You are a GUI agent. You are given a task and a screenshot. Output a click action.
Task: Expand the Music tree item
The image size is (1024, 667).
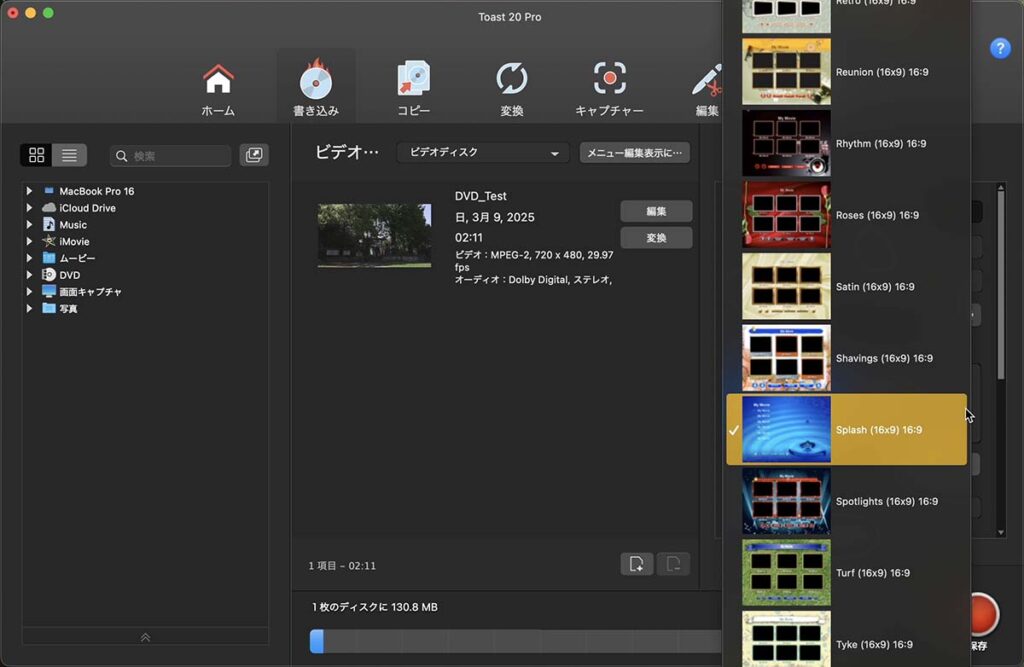pyautogui.click(x=29, y=225)
